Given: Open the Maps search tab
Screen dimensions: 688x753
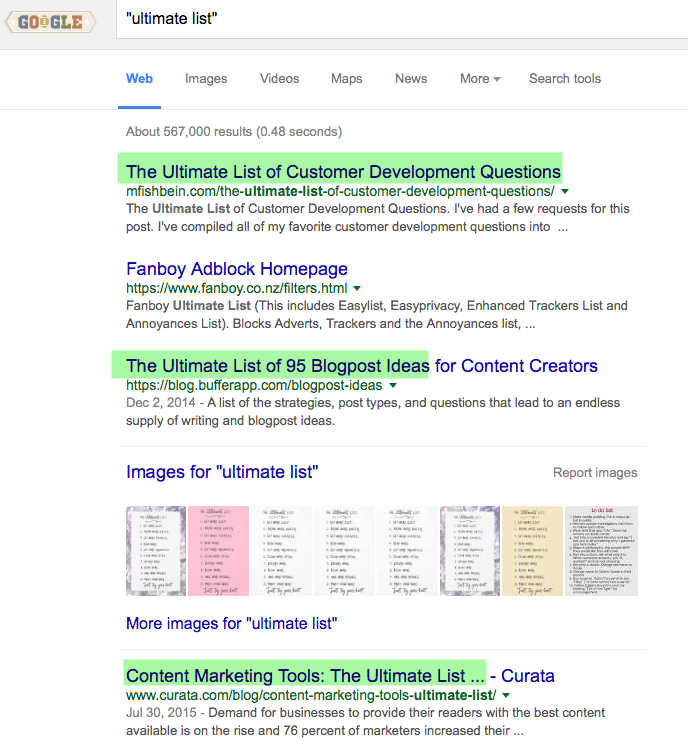Looking at the screenshot, I should tap(346, 79).
